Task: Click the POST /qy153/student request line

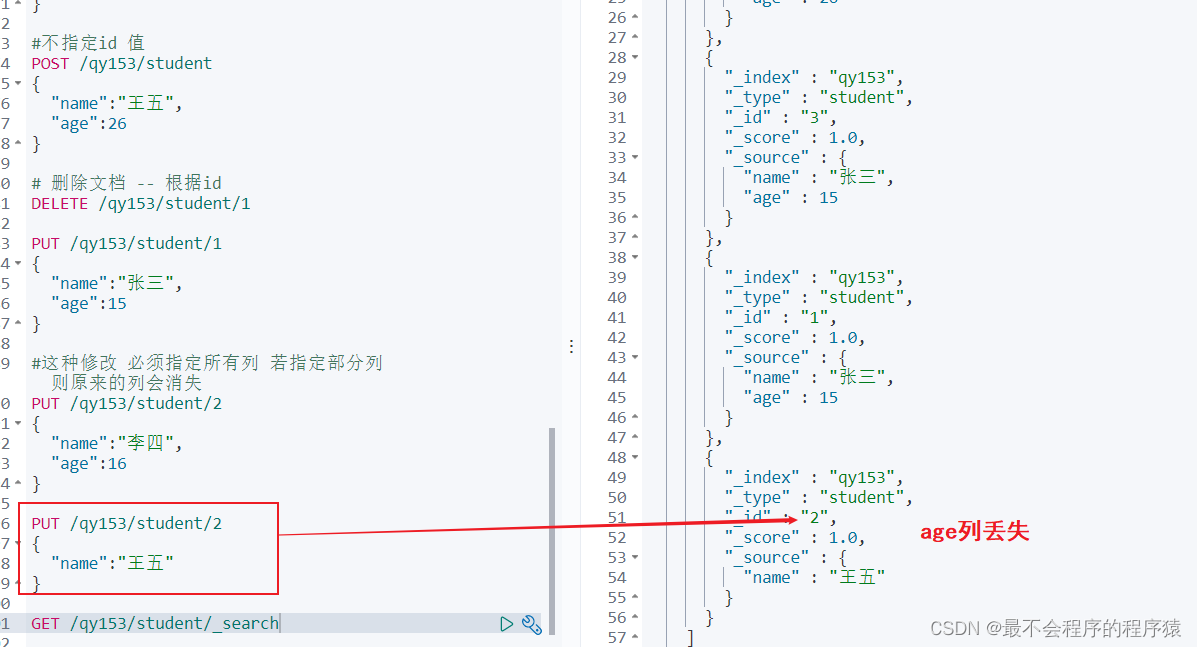Action: [x=121, y=63]
